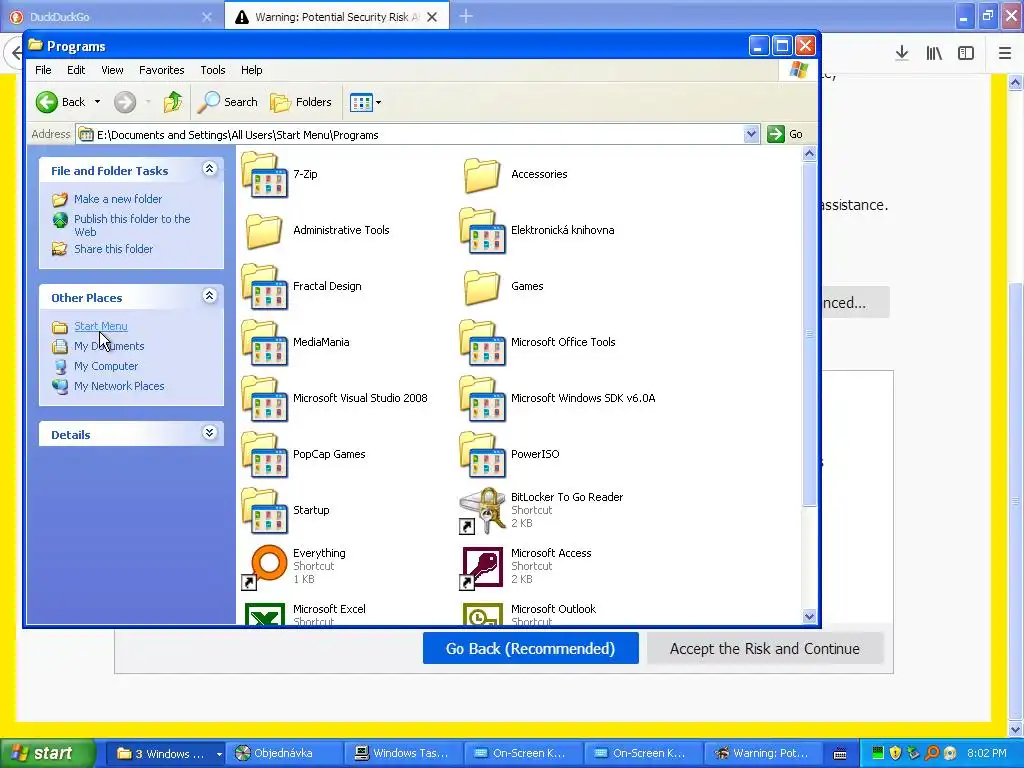1024x768 pixels.
Task: Open the Tools menu
Action: (x=212, y=70)
